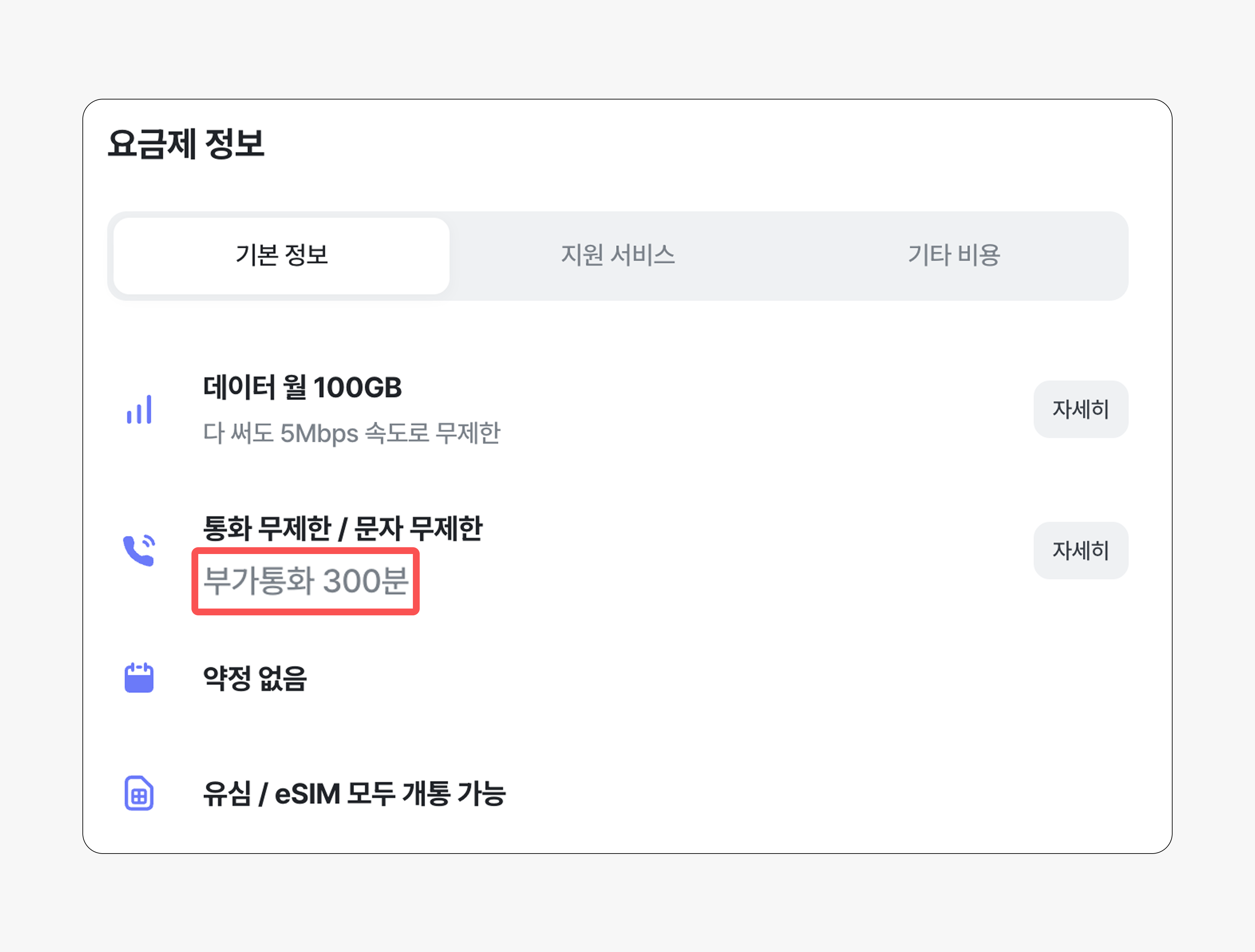The height and width of the screenshot is (952, 1255).
Task: Select the 기타 비용 tab
Action: point(954,255)
